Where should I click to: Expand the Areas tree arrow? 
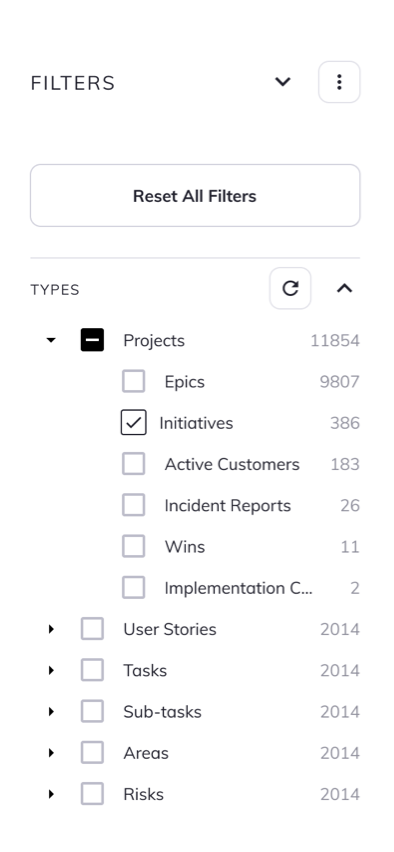click(x=51, y=753)
